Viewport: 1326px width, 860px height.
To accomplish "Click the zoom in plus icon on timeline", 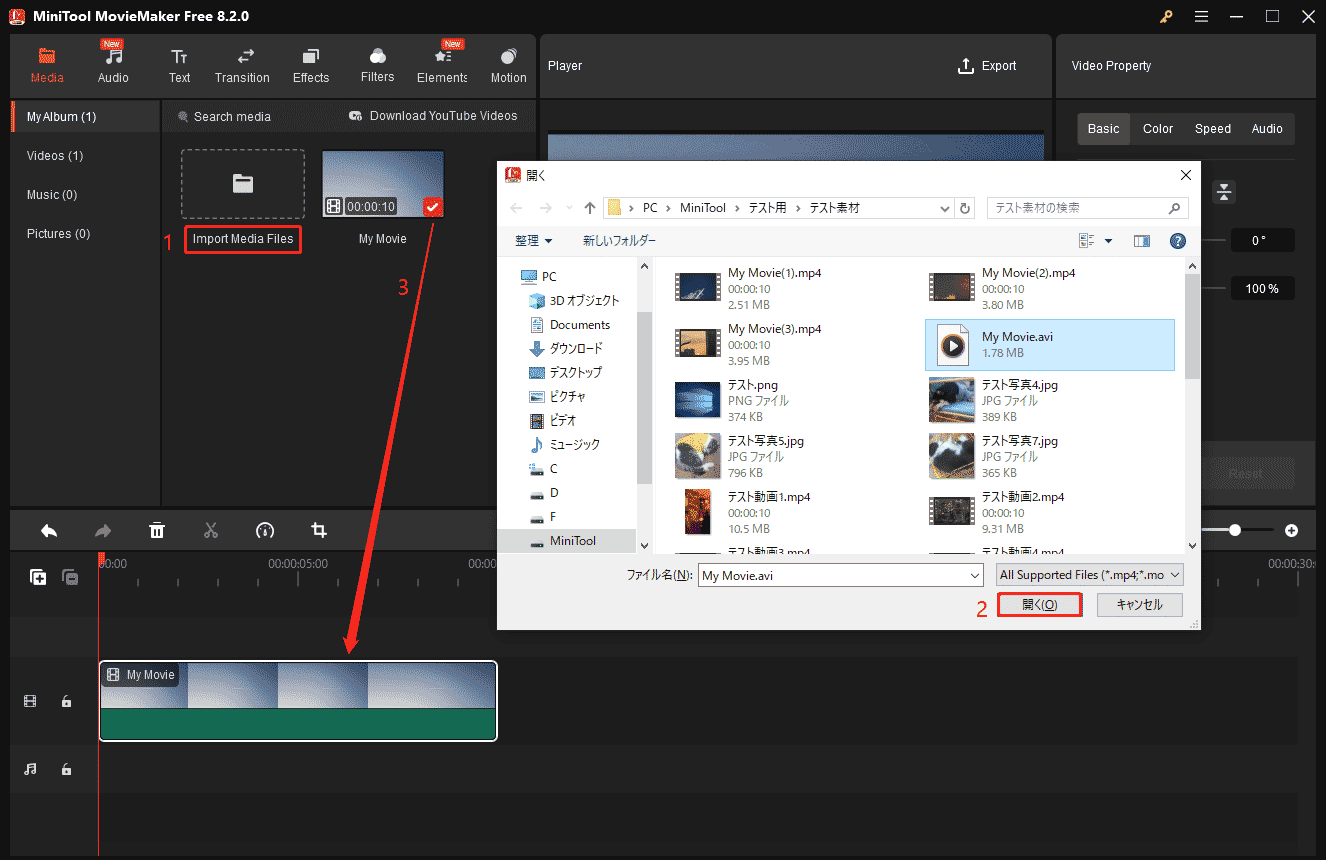I will point(1291,530).
